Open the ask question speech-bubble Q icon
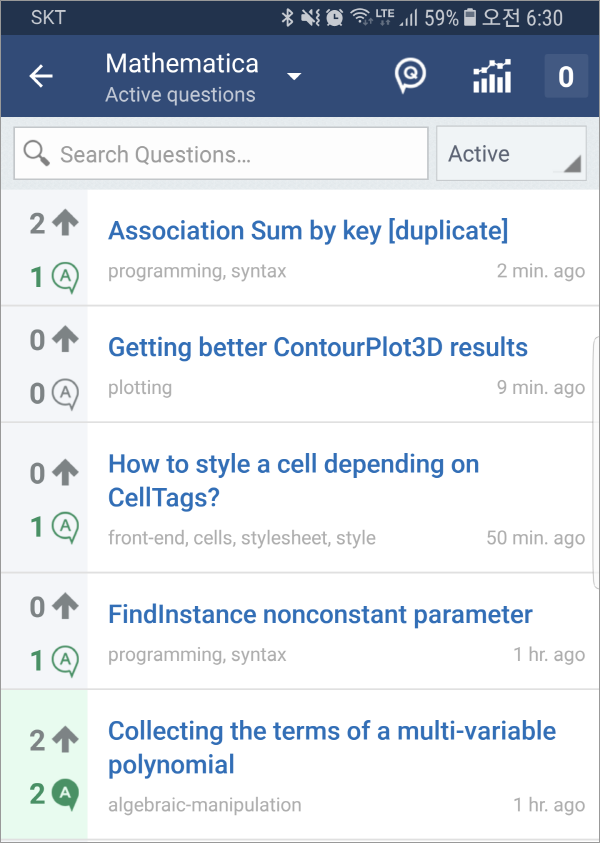Image resolution: width=600 pixels, height=843 pixels. pyautogui.click(x=410, y=75)
